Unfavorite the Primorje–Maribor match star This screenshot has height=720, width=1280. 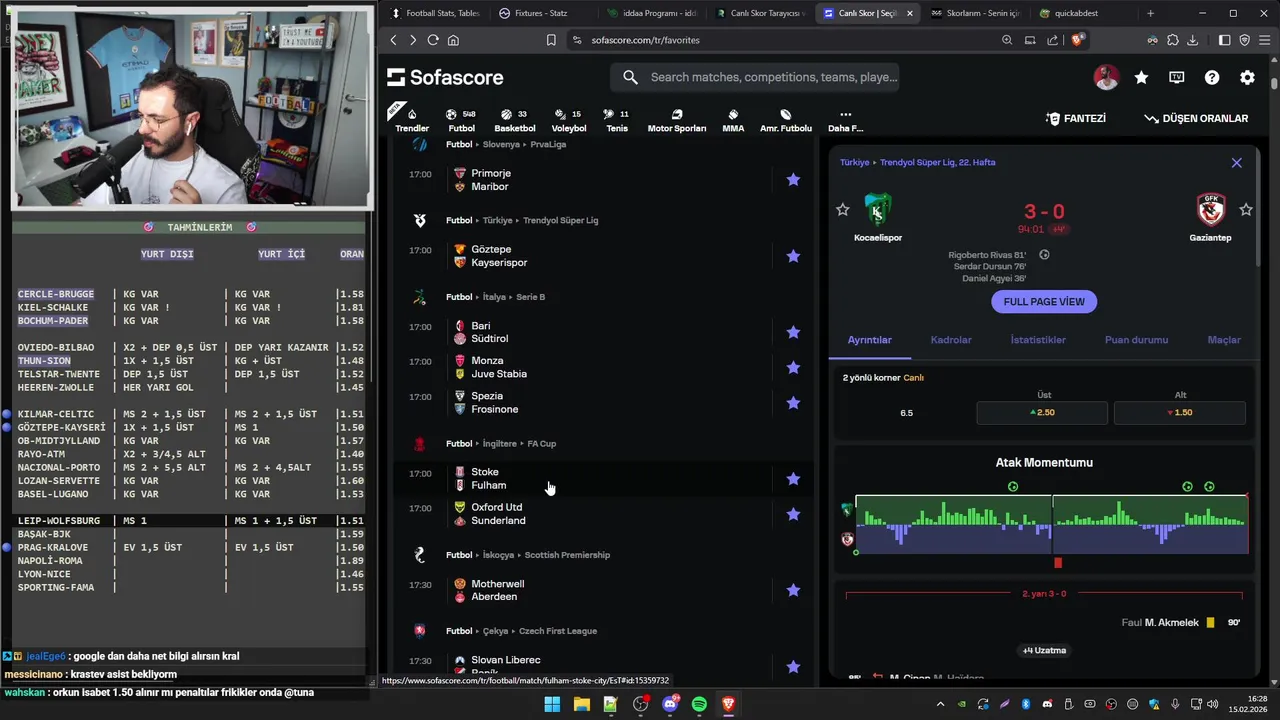tap(793, 180)
